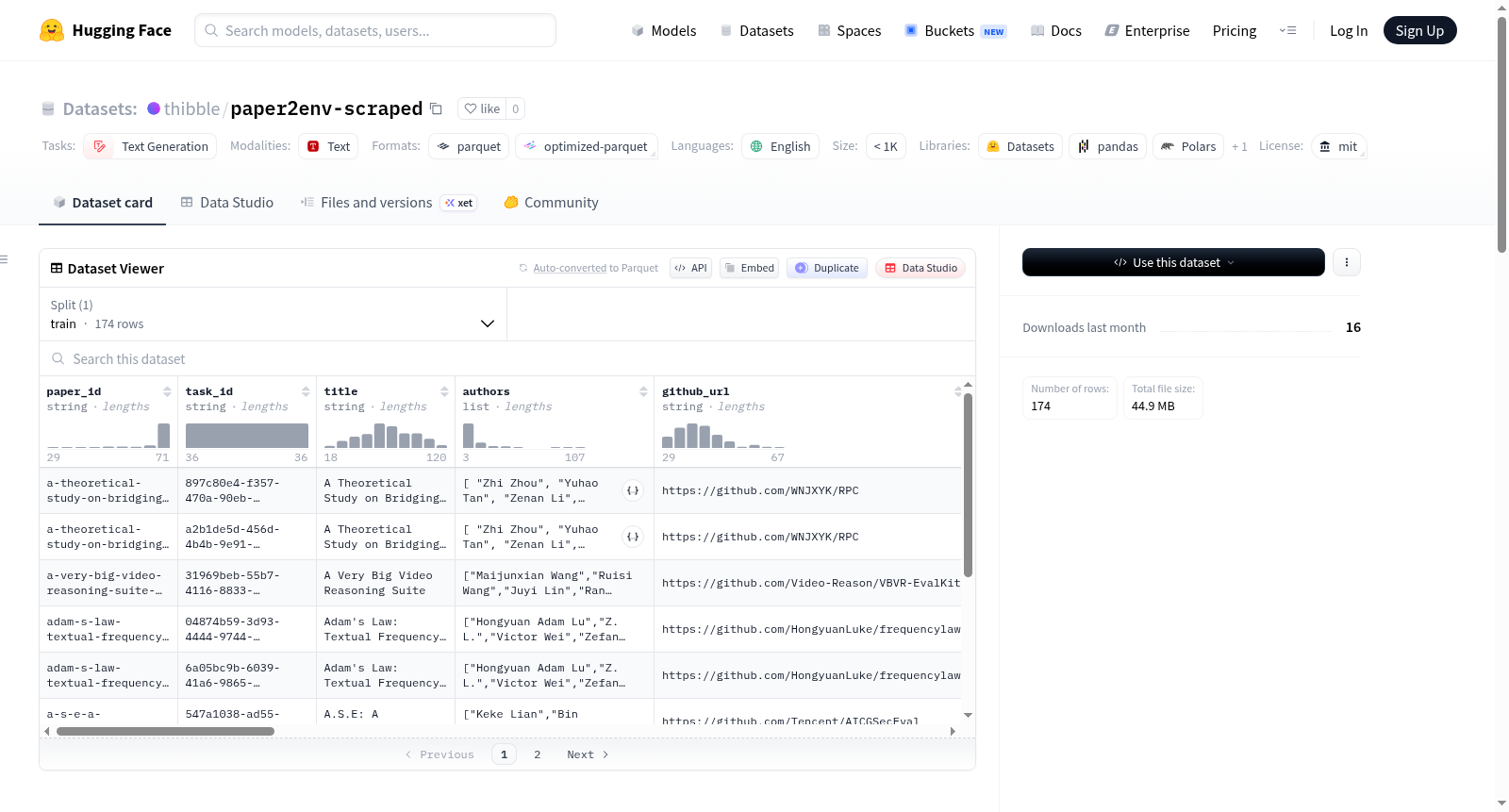Click the github_url lengths histogram

pyautogui.click(x=723, y=436)
